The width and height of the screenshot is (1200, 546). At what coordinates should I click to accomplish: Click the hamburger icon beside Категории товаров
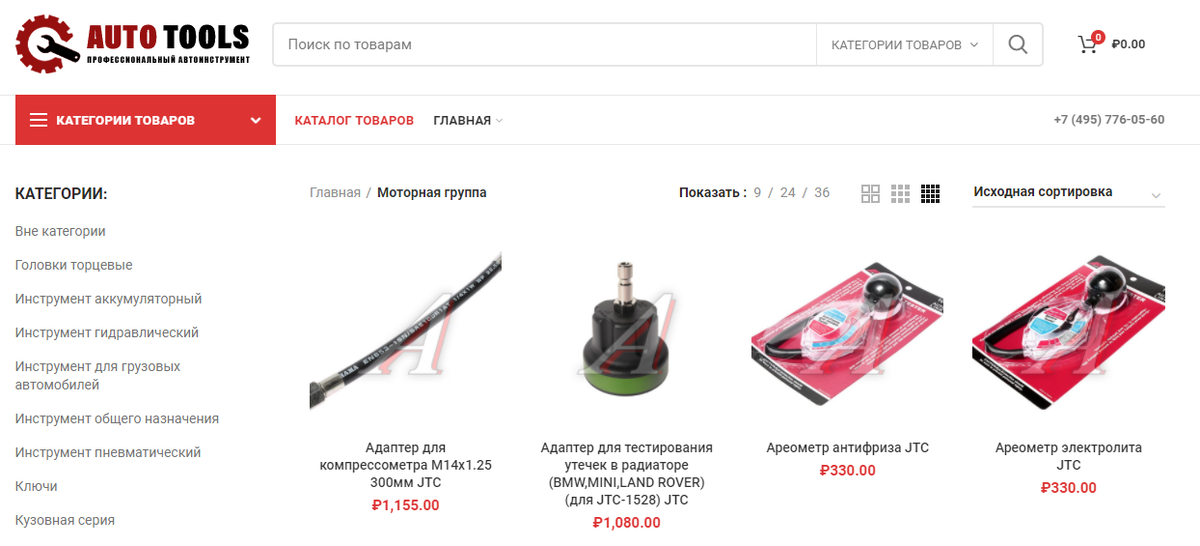tap(39, 120)
